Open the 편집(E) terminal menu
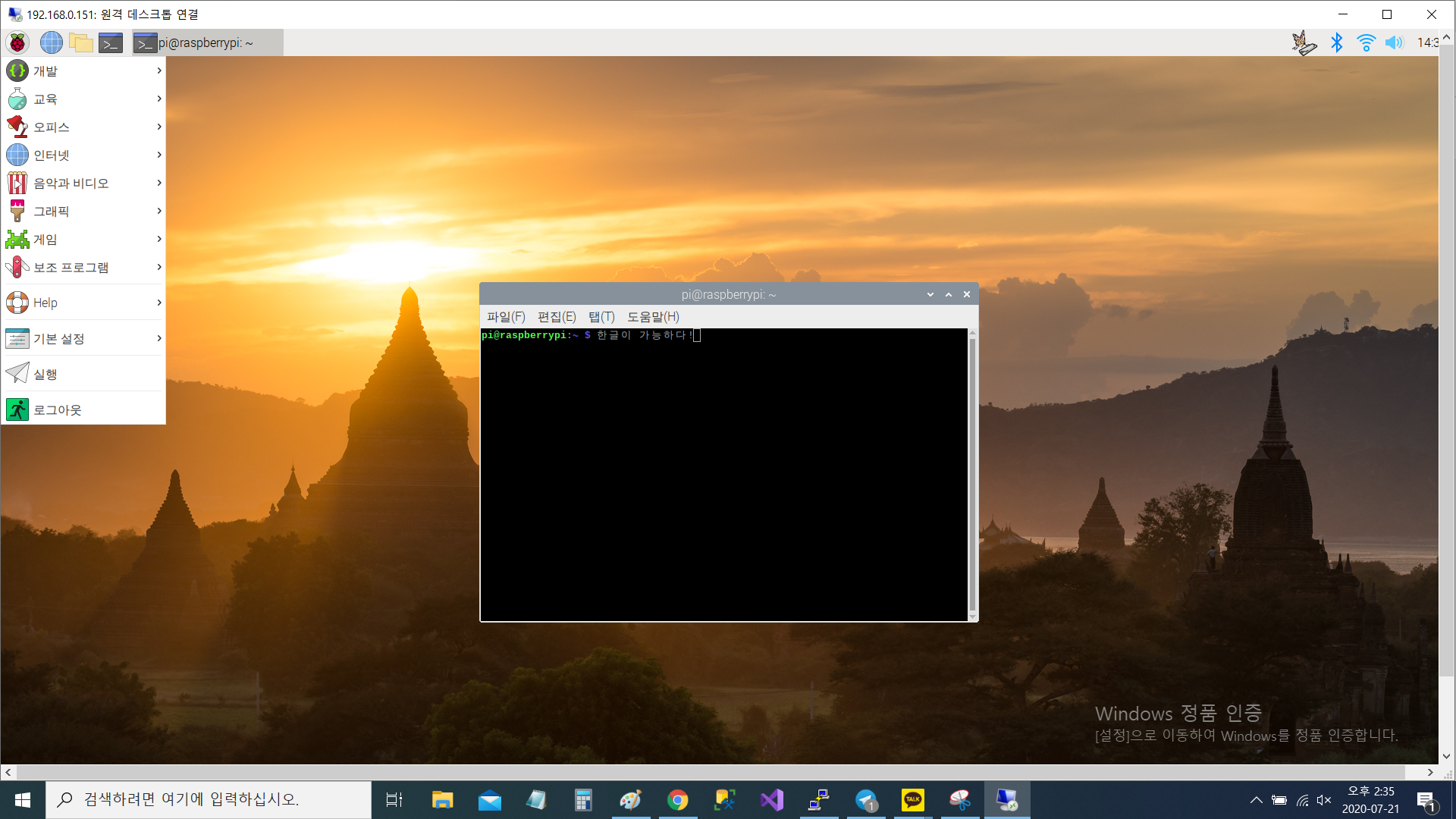 click(557, 316)
